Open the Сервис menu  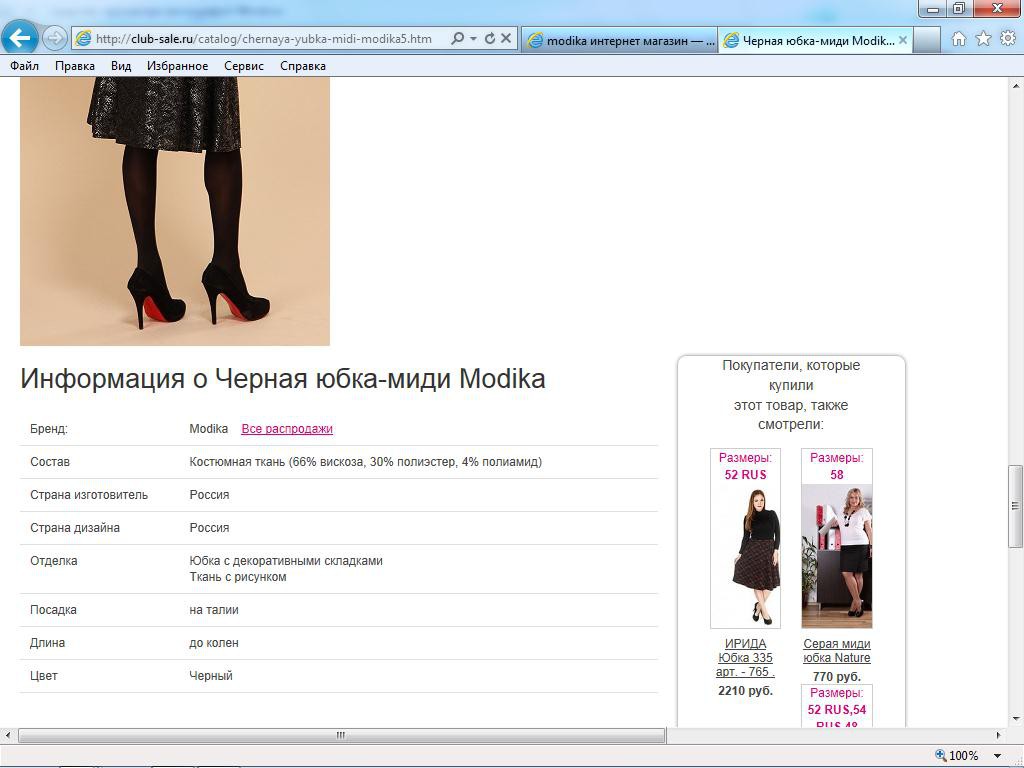point(244,66)
